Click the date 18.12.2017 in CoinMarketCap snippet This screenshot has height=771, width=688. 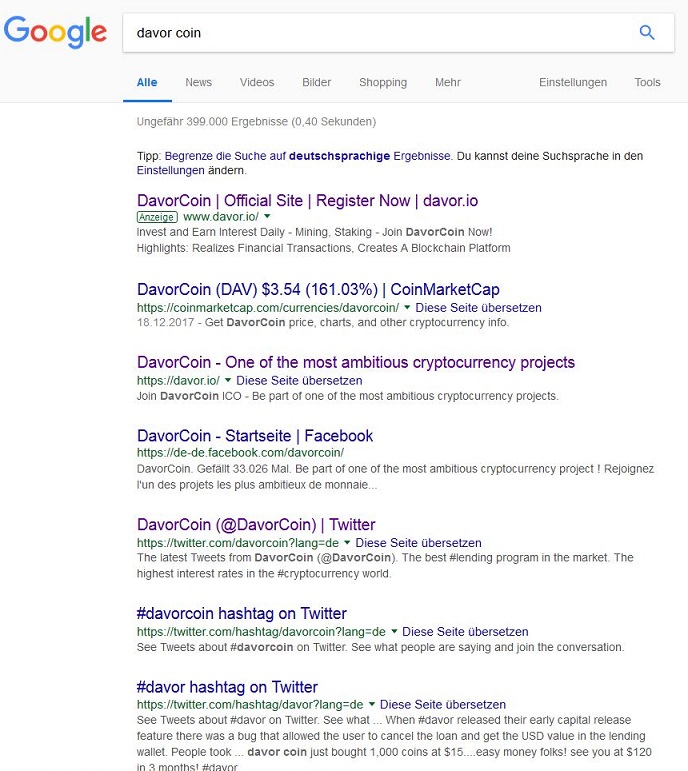point(165,323)
